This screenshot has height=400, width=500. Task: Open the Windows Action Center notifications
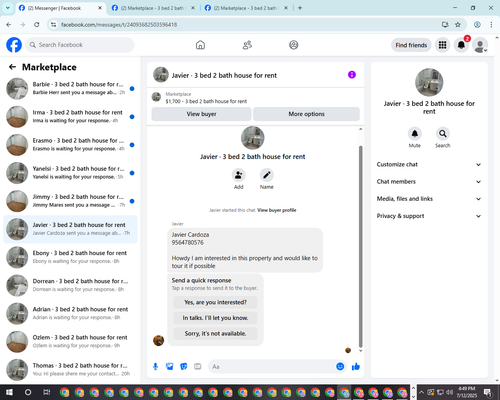click(488, 392)
